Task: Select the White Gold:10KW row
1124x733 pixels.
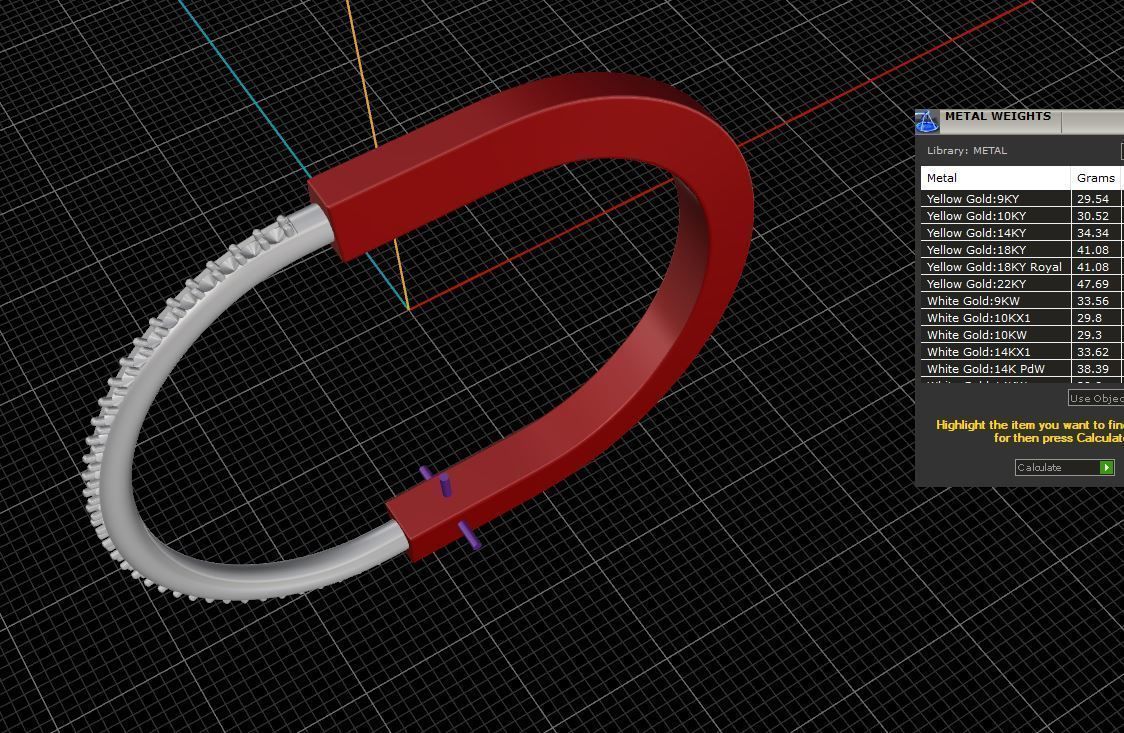Action: point(1022,335)
